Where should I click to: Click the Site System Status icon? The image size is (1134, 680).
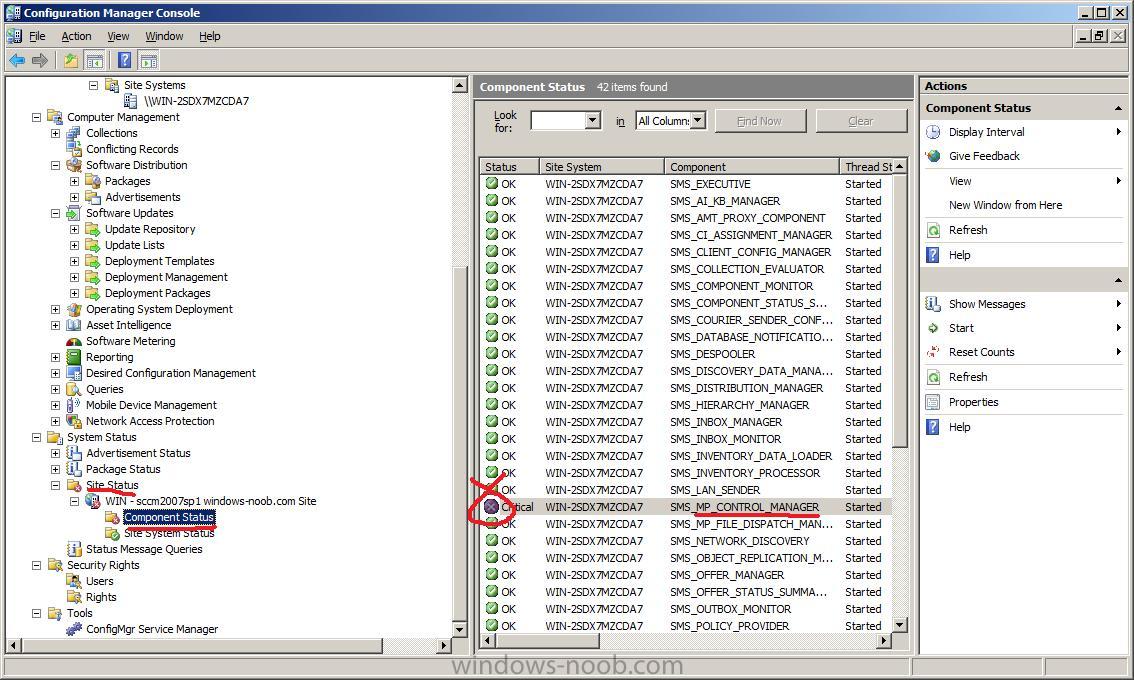[111, 533]
